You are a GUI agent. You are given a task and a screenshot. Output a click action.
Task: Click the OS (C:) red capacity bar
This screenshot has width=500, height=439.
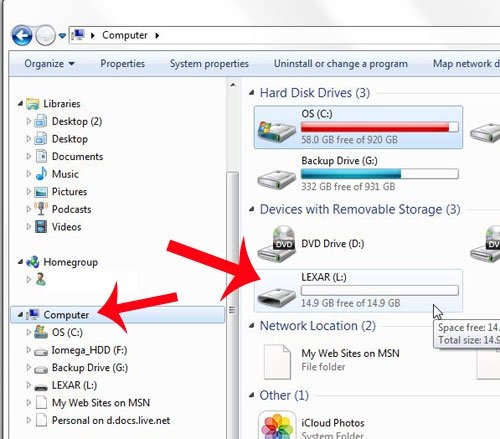pos(380,127)
